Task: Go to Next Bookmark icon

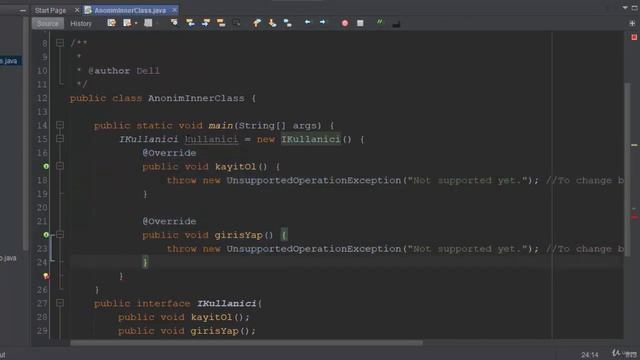Action: tap(272, 23)
